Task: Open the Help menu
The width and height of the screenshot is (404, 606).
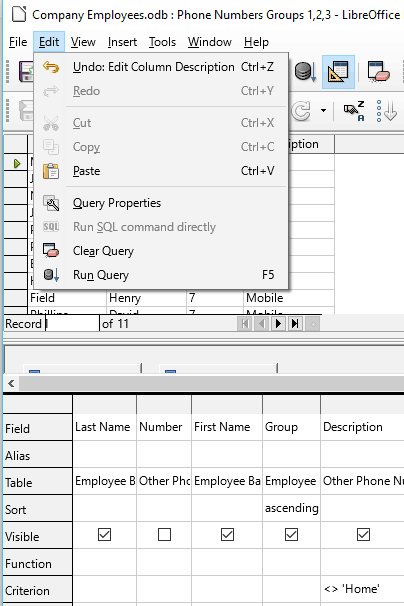Action: point(256,42)
